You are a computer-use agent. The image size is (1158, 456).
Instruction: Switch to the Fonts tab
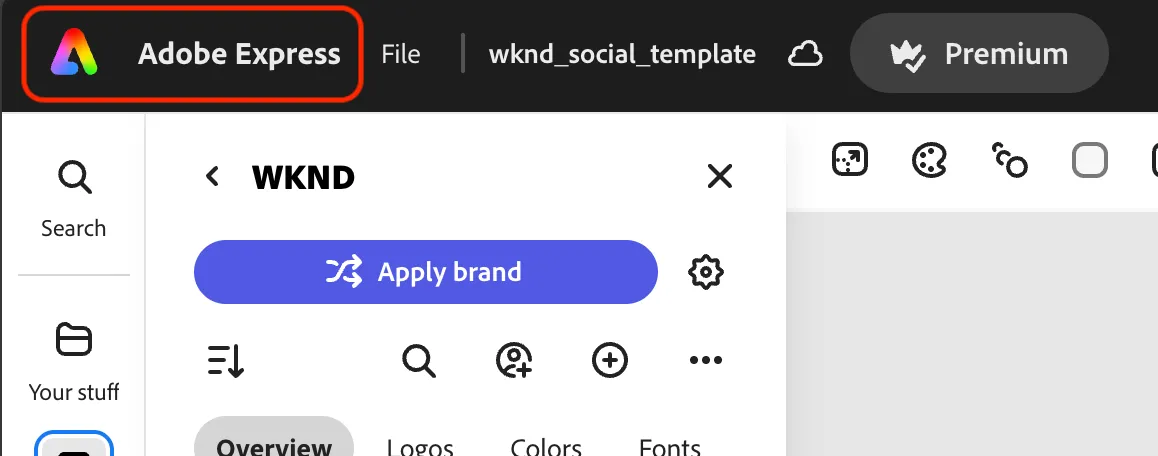pyautogui.click(x=670, y=446)
